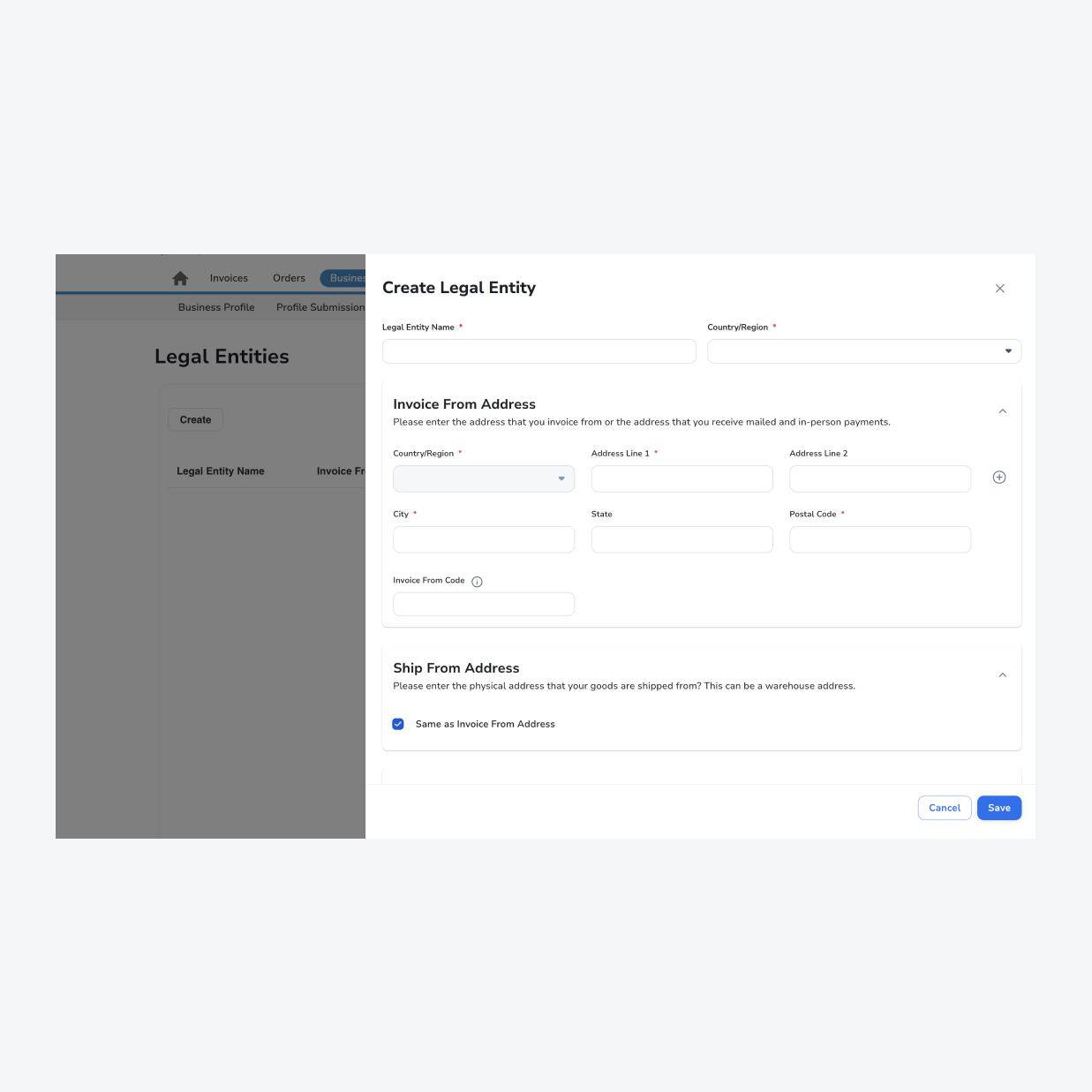Open the Business Profile tab
The height and width of the screenshot is (1092, 1092).
click(216, 307)
